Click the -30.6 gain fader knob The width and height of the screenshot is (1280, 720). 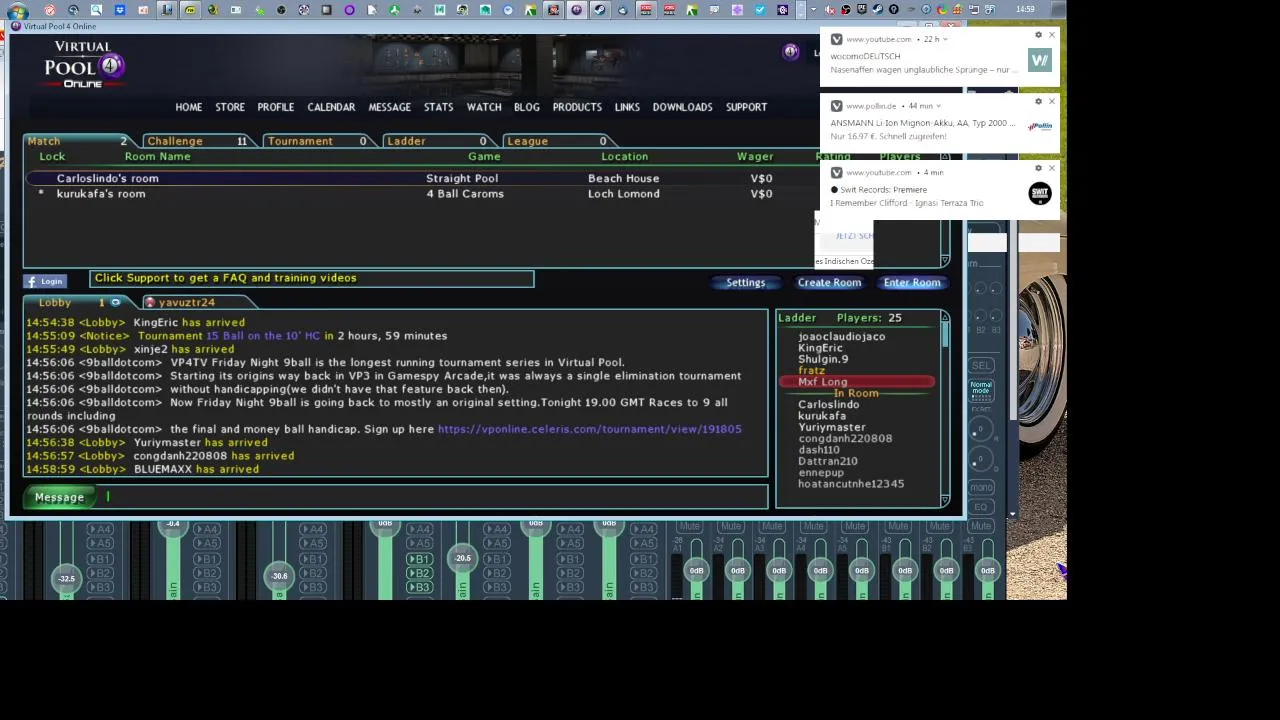279,575
